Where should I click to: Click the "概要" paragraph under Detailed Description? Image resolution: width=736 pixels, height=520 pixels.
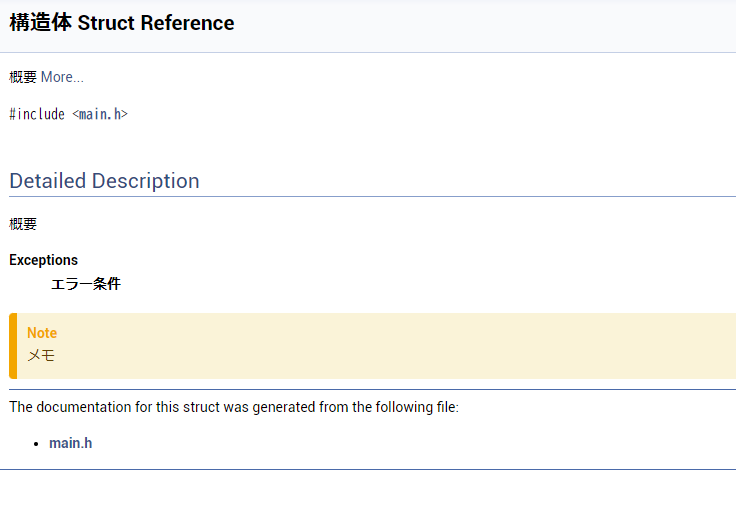[x=23, y=224]
